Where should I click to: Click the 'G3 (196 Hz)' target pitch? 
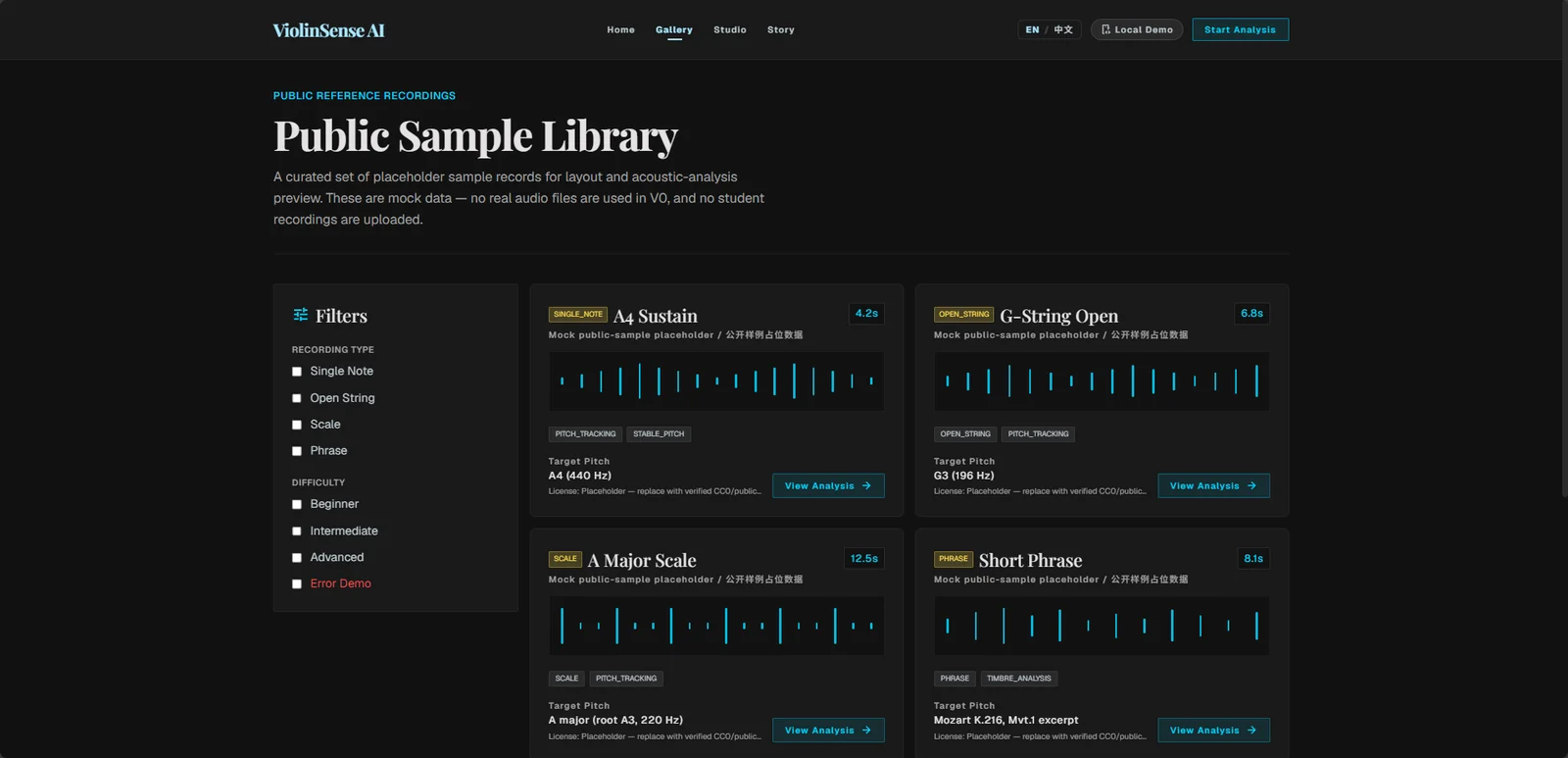964,476
